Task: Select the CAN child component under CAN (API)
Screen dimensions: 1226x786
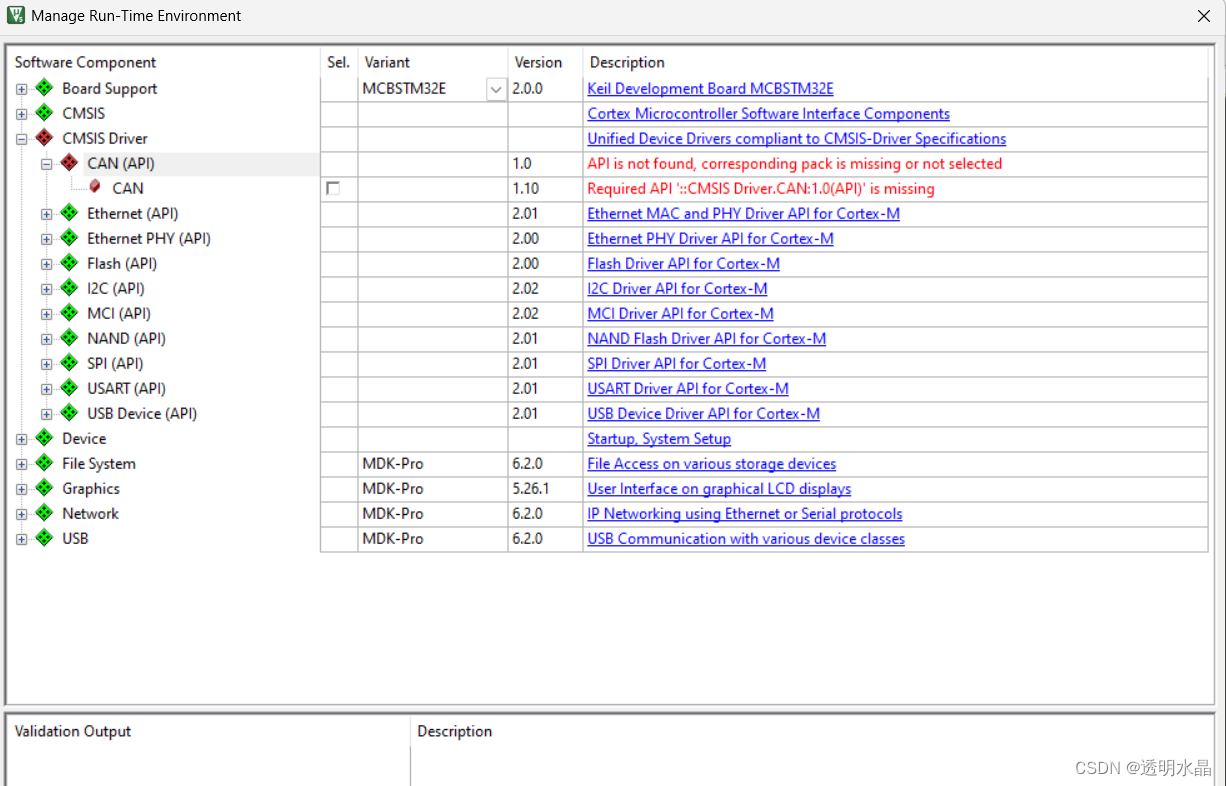Action: pyautogui.click(x=127, y=188)
